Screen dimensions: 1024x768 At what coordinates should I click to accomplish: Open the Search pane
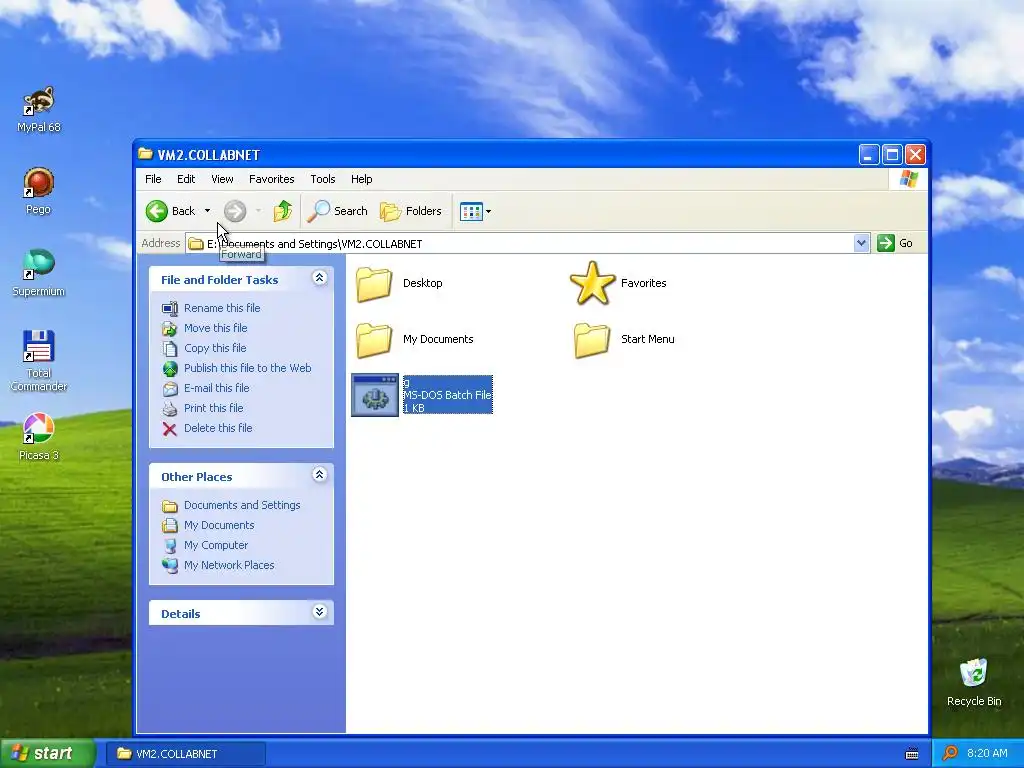[338, 211]
